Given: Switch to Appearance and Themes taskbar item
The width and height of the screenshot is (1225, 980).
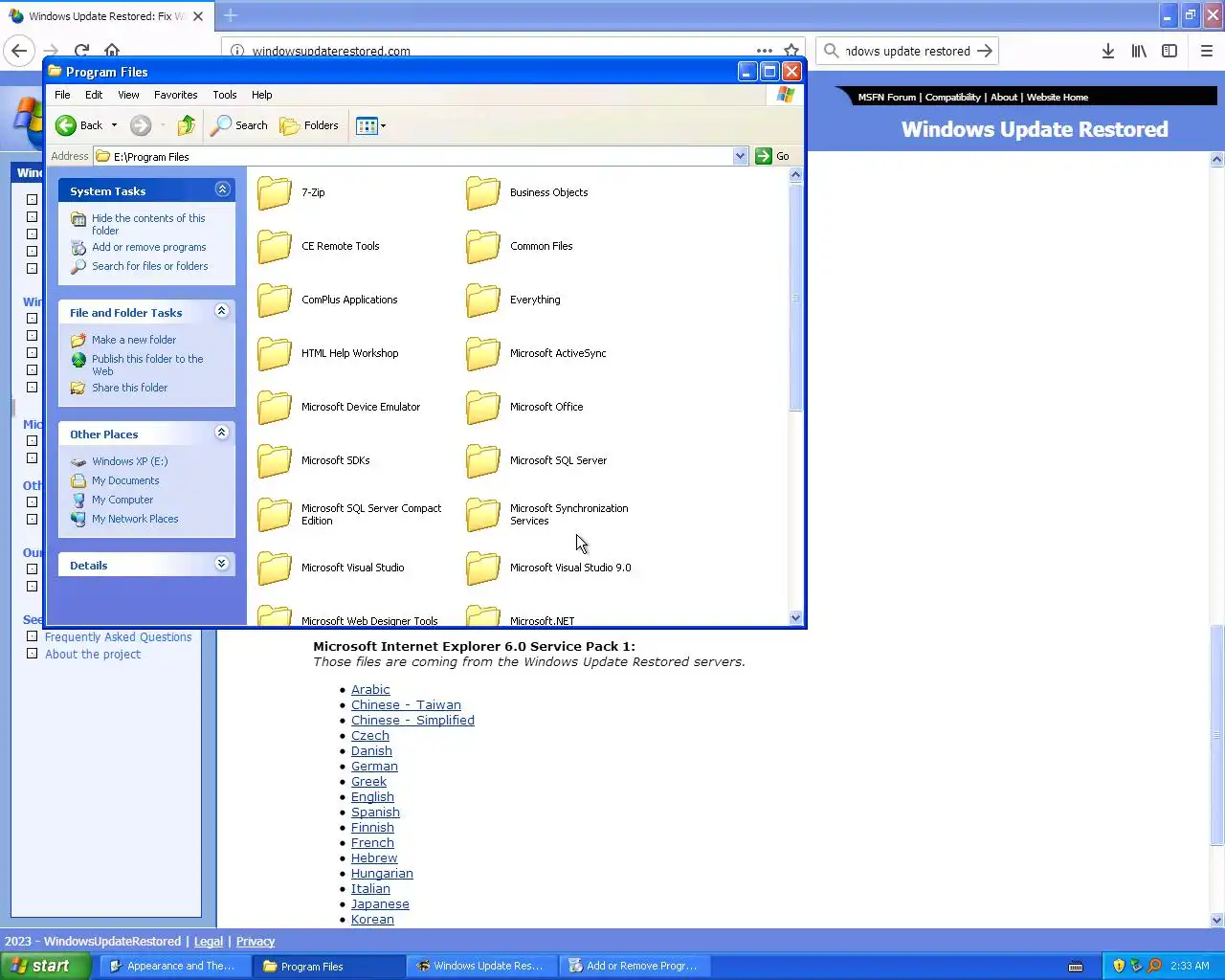Looking at the screenshot, I should 175,966.
